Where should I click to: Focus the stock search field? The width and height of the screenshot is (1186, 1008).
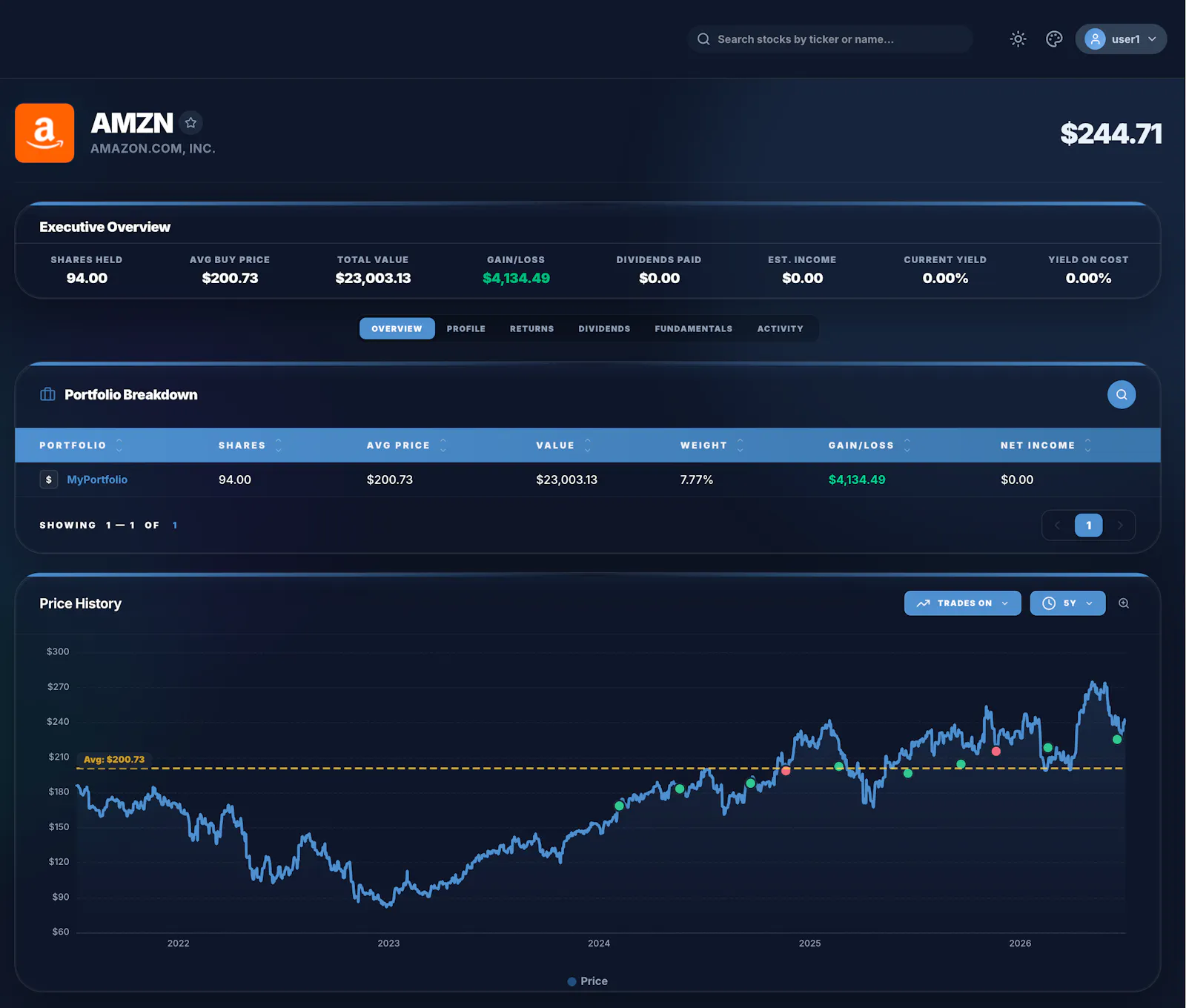coord(830,39)
